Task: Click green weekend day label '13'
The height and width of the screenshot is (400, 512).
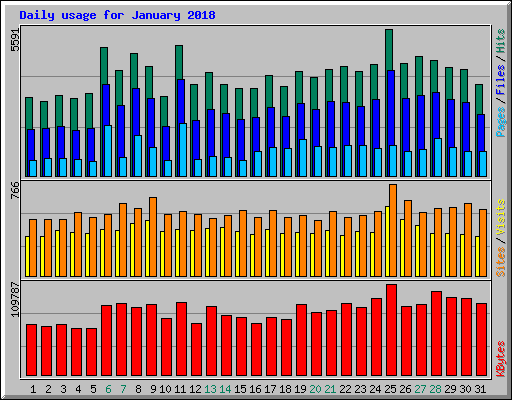Action: click(210, 389)
